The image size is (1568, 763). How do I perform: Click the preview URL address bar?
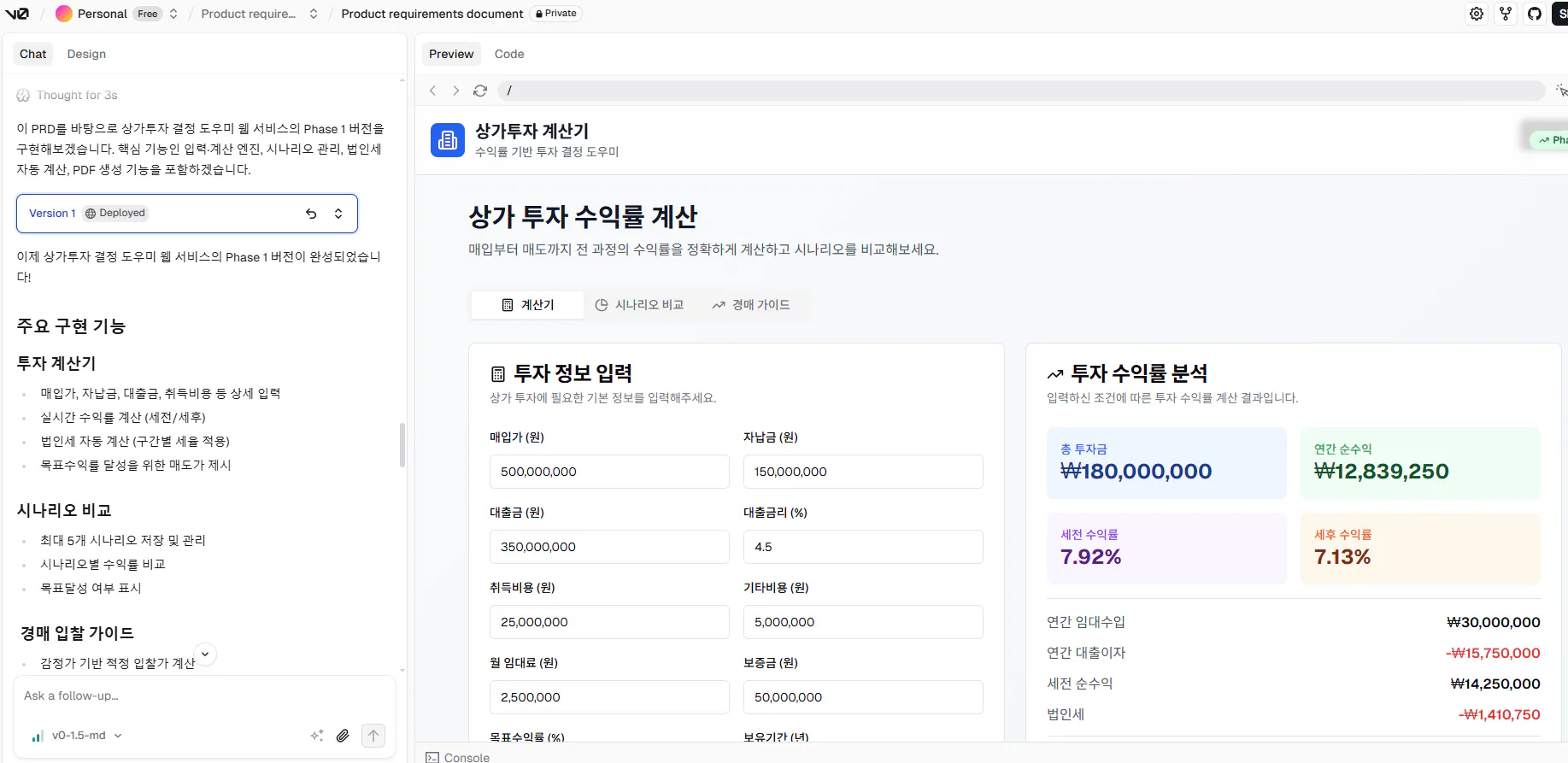[1021, 91]
